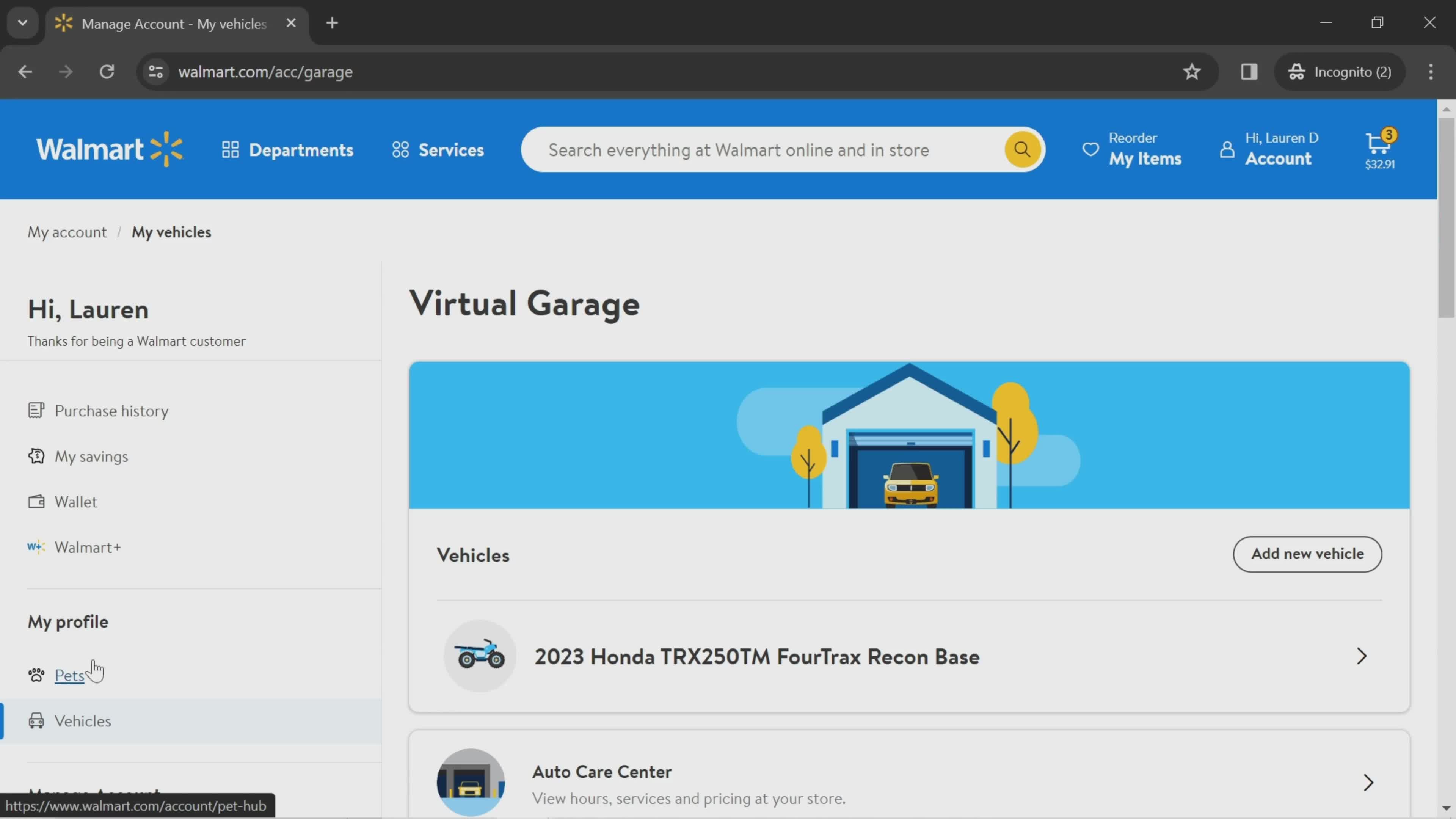Click the site information icon in address bar
This screenshot has height=819, width=1456.
pos(155,72)
